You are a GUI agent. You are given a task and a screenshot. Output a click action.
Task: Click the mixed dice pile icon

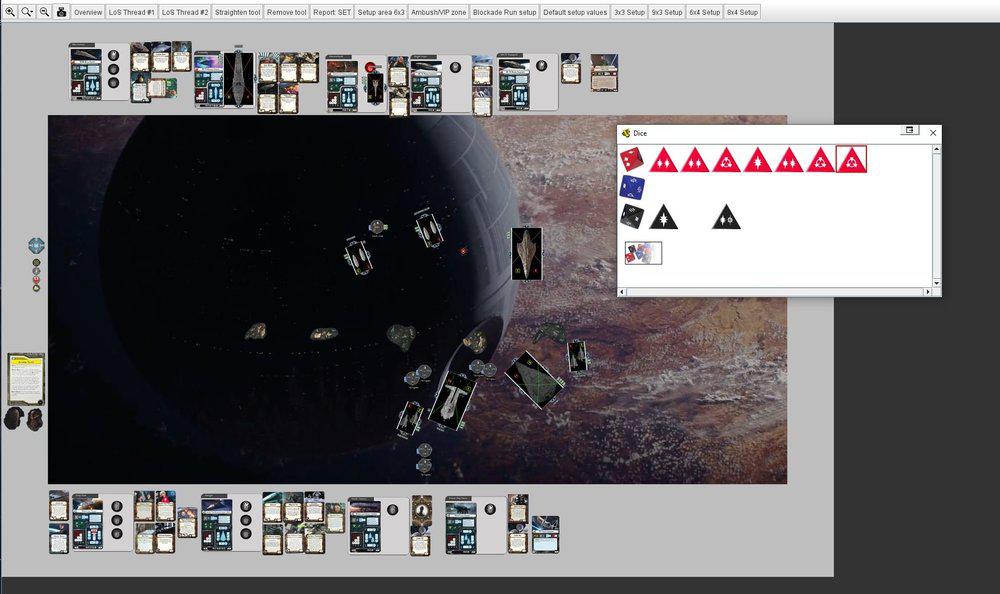point(643,253)
